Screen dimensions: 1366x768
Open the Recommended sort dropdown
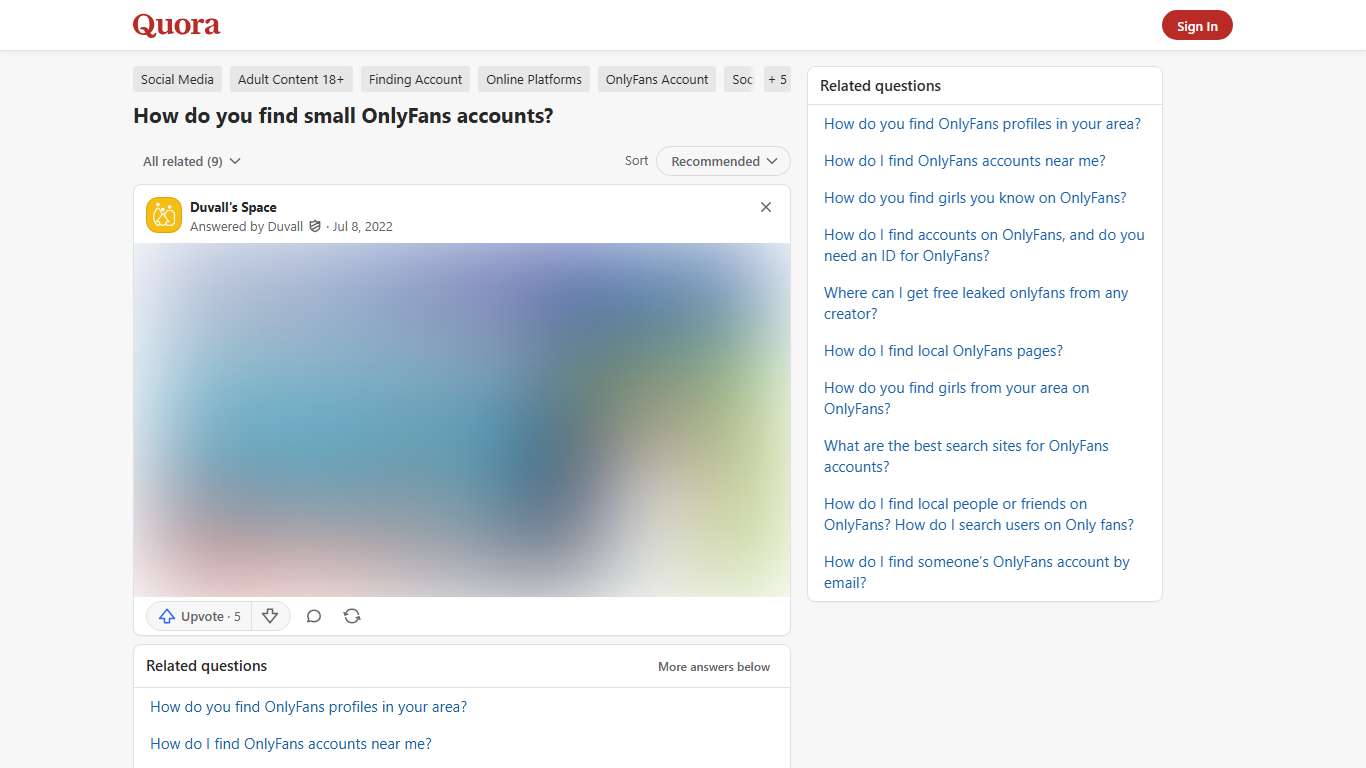(x=723, y=161)
